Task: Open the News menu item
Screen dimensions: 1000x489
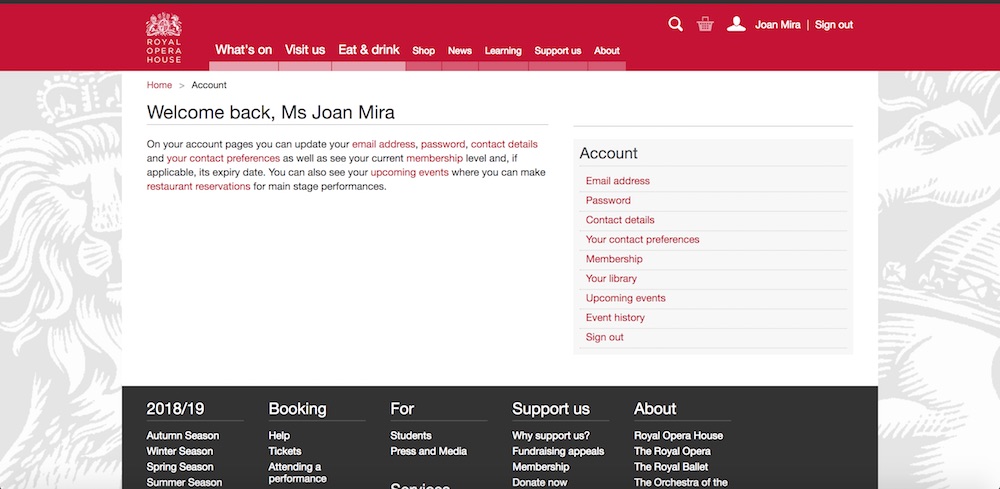Action: pyautogui.click(x=460, y=51)
